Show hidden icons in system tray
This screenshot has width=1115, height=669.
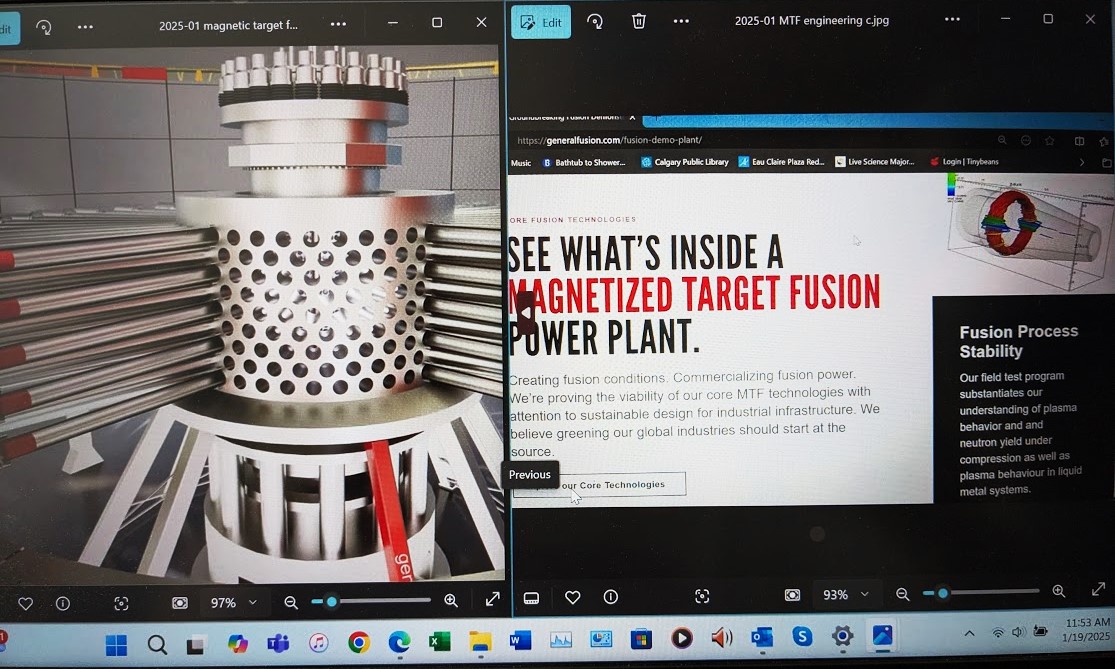(969, 633)
